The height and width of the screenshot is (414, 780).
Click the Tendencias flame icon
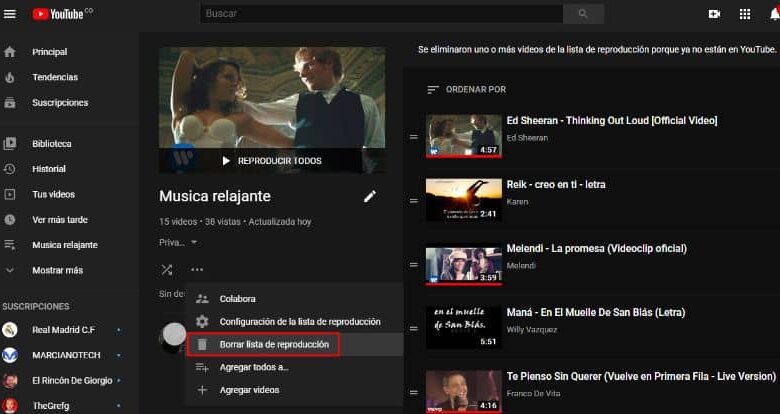[x=9, y=77]
